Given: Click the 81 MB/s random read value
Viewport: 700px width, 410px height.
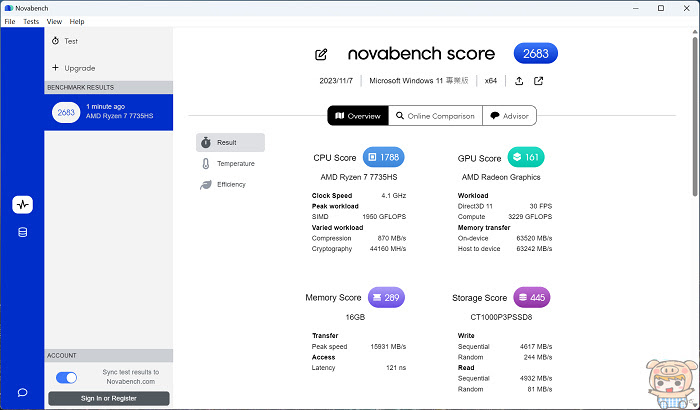Looking at the screenshot, I should [540, 389].
